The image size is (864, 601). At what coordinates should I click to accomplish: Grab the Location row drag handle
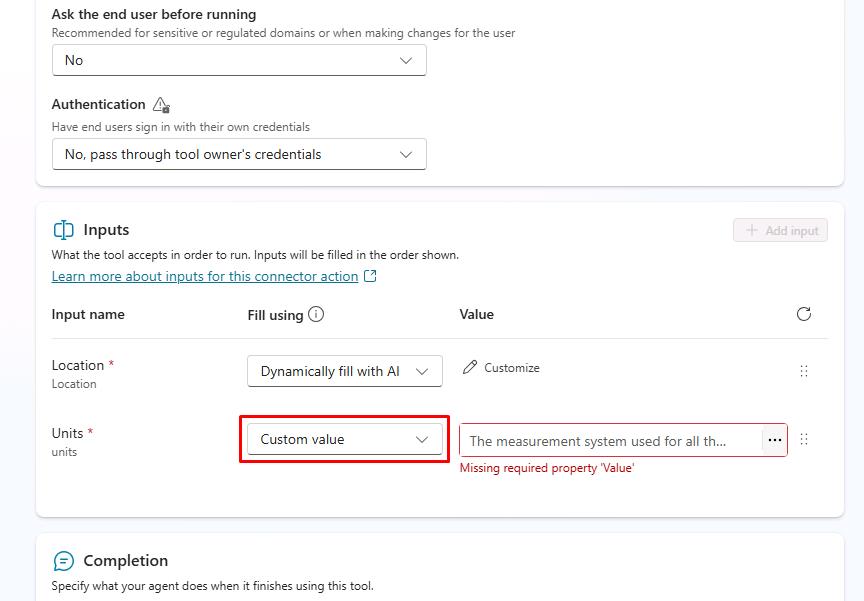click(x=804, y=371)
